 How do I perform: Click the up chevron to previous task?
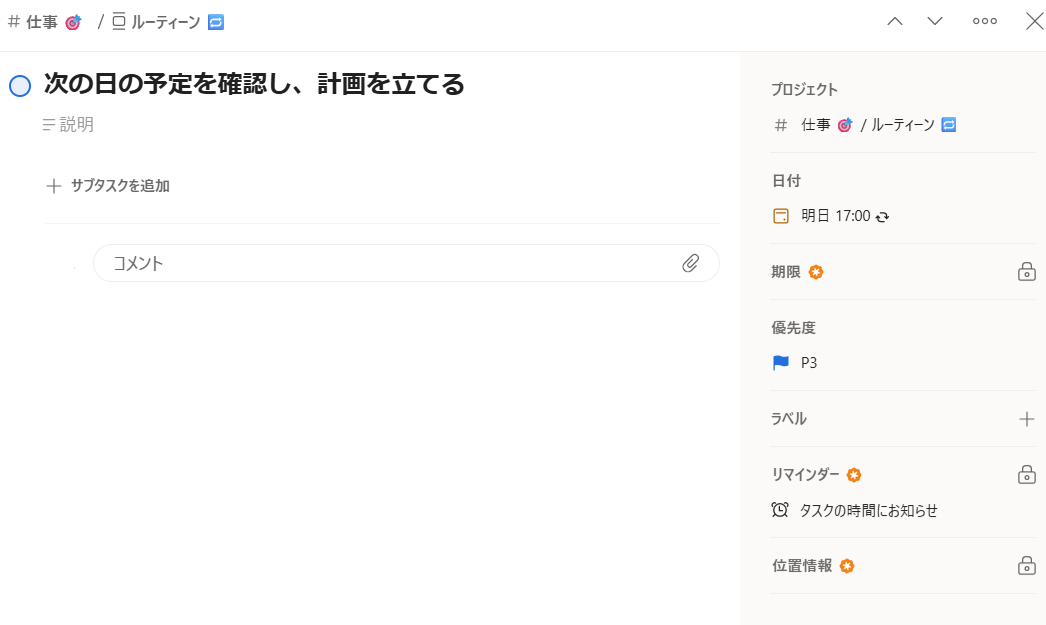click(x=894, y=21)
